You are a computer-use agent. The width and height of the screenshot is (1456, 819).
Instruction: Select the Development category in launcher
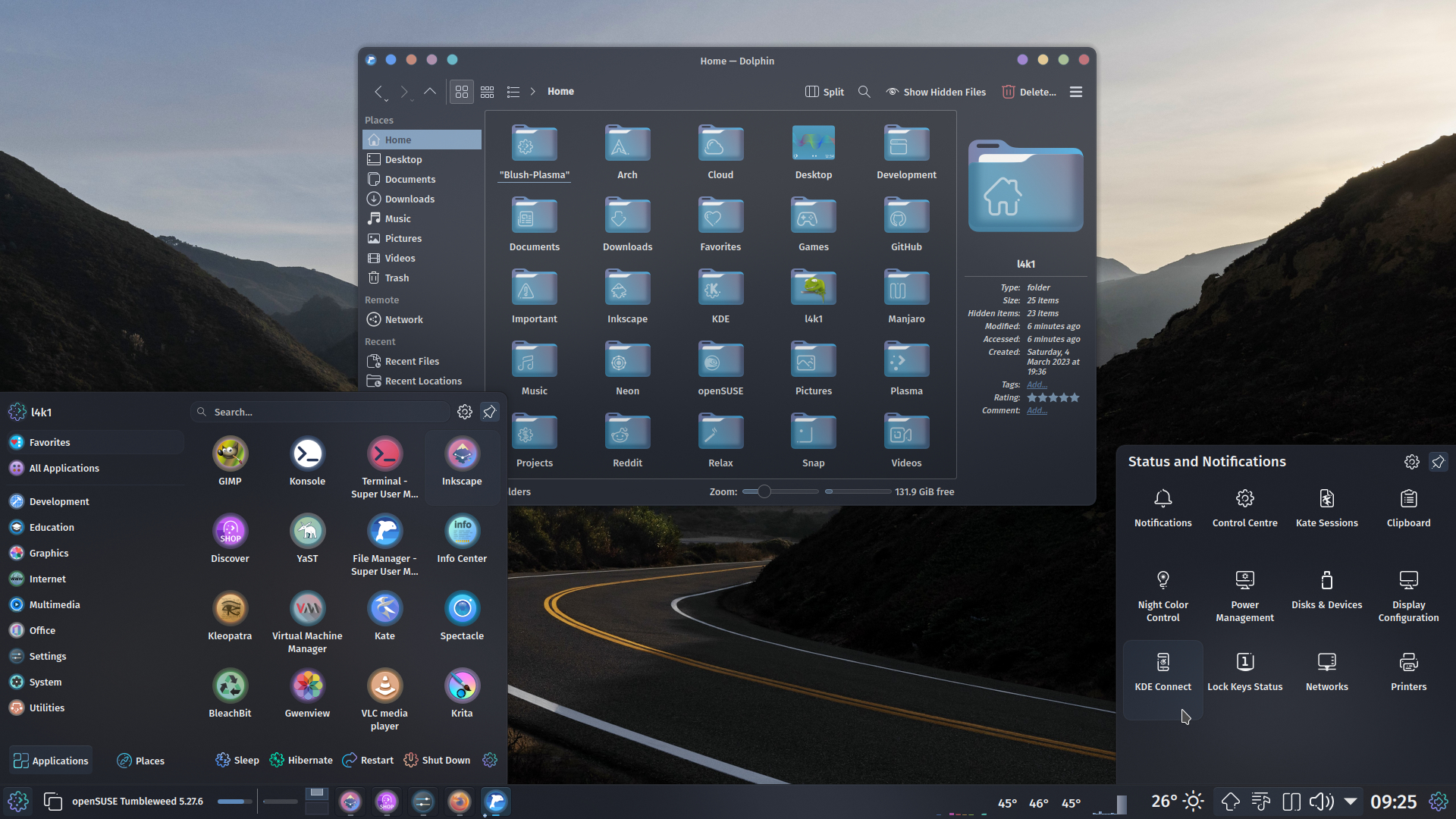point(59,501)
